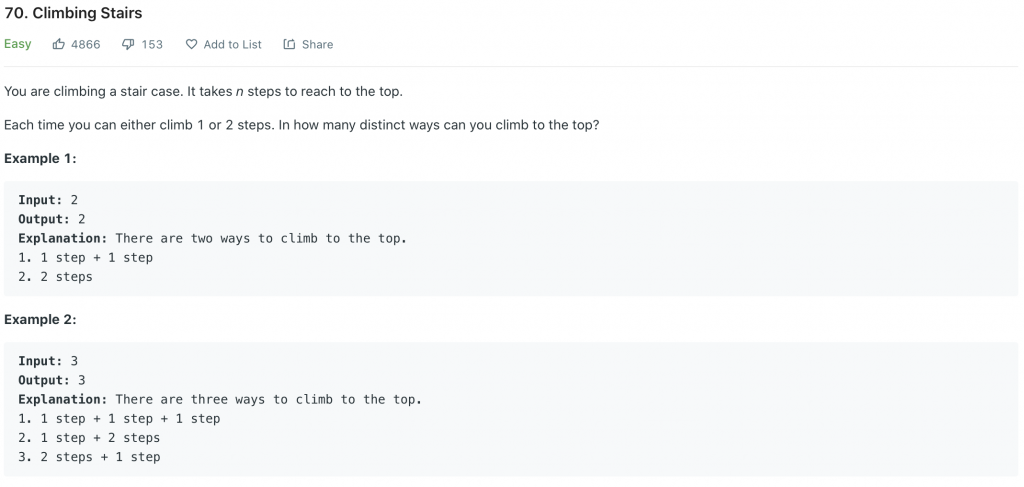Click the 'There are two ways' explanation
Image resolution: width=1024 pixels, height=487 pixels.
(x=261, y=238)
